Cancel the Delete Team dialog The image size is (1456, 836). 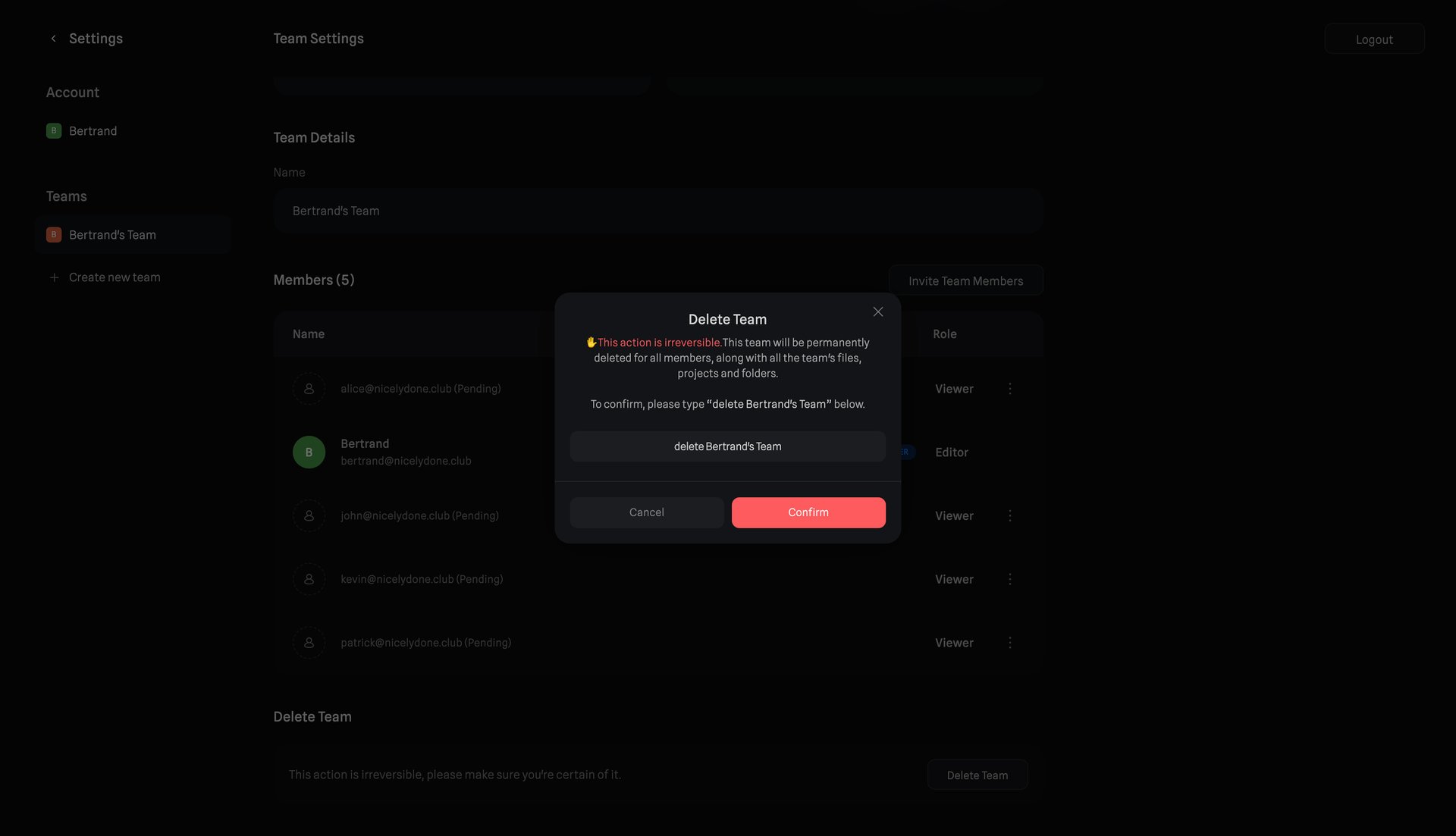(645, 512)
